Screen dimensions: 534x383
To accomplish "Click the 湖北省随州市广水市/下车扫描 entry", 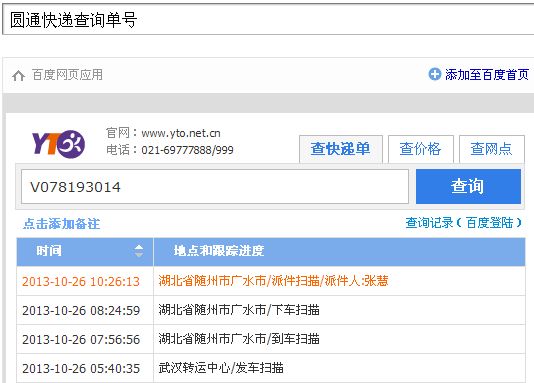I will [x=239, y=310].
